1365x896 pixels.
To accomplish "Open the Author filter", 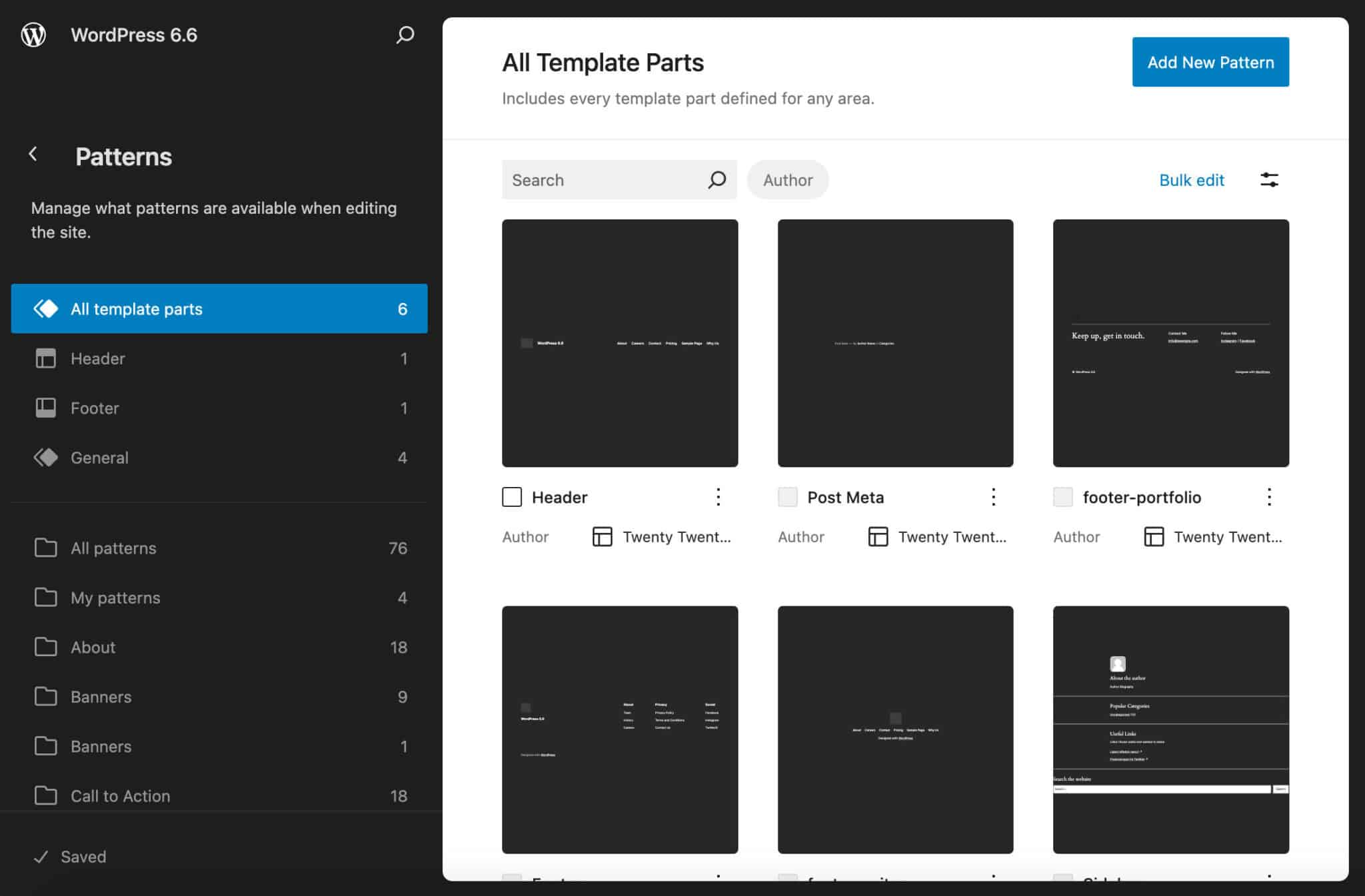I will point(788,180).
